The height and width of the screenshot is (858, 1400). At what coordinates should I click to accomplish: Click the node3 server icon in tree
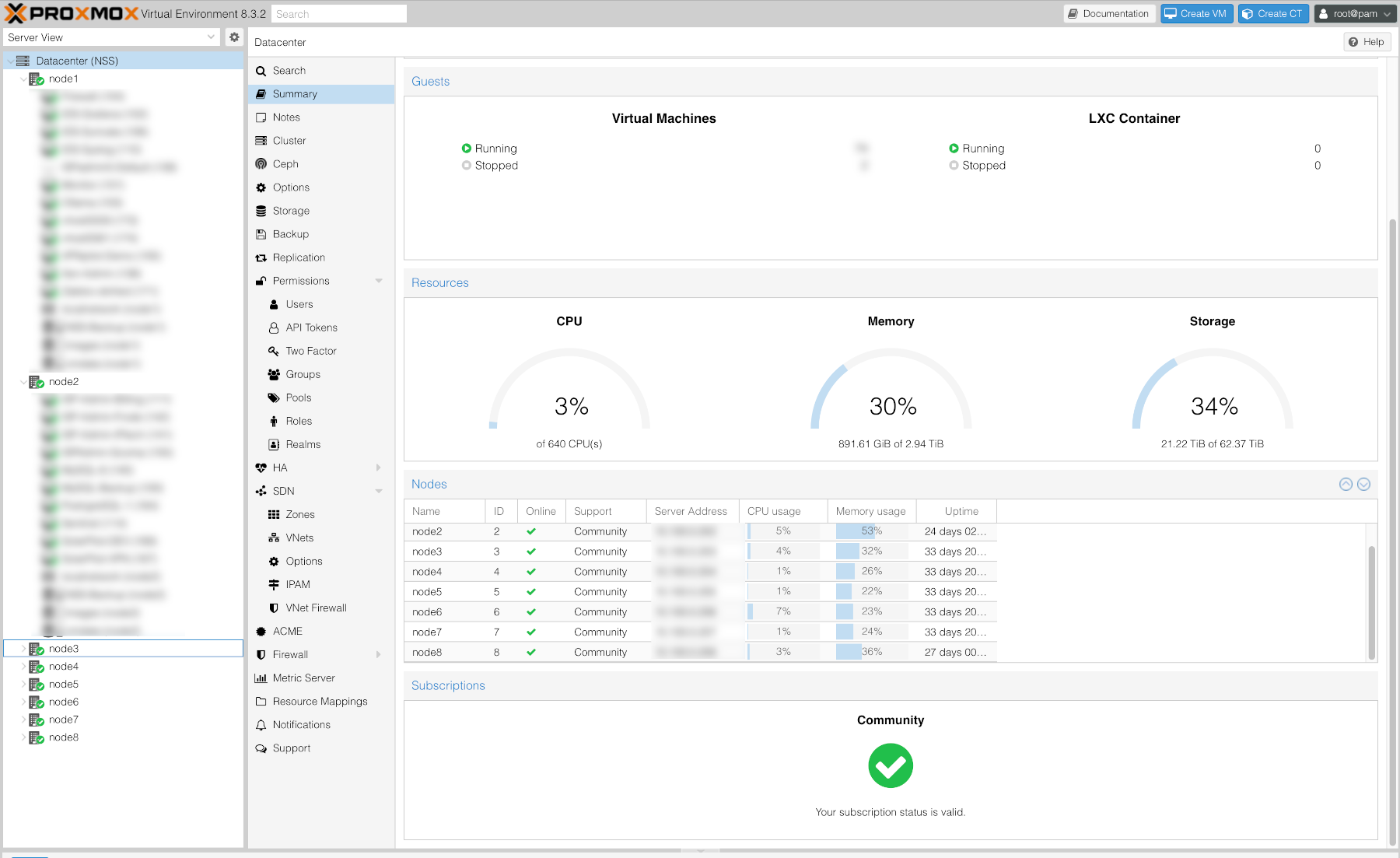[x=36, y=649]
